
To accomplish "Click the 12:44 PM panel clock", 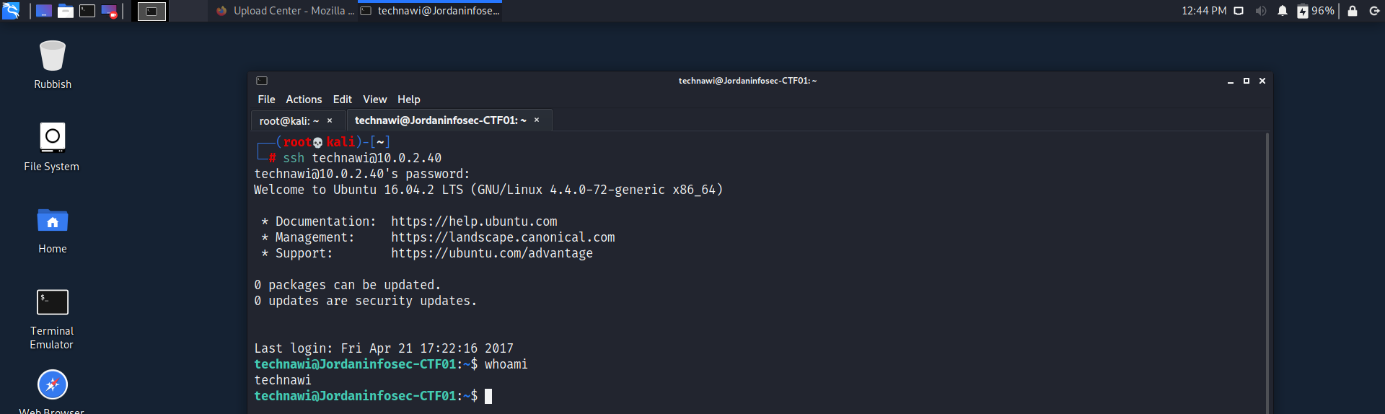I will pyautogui.click(x=1203, y=11).
